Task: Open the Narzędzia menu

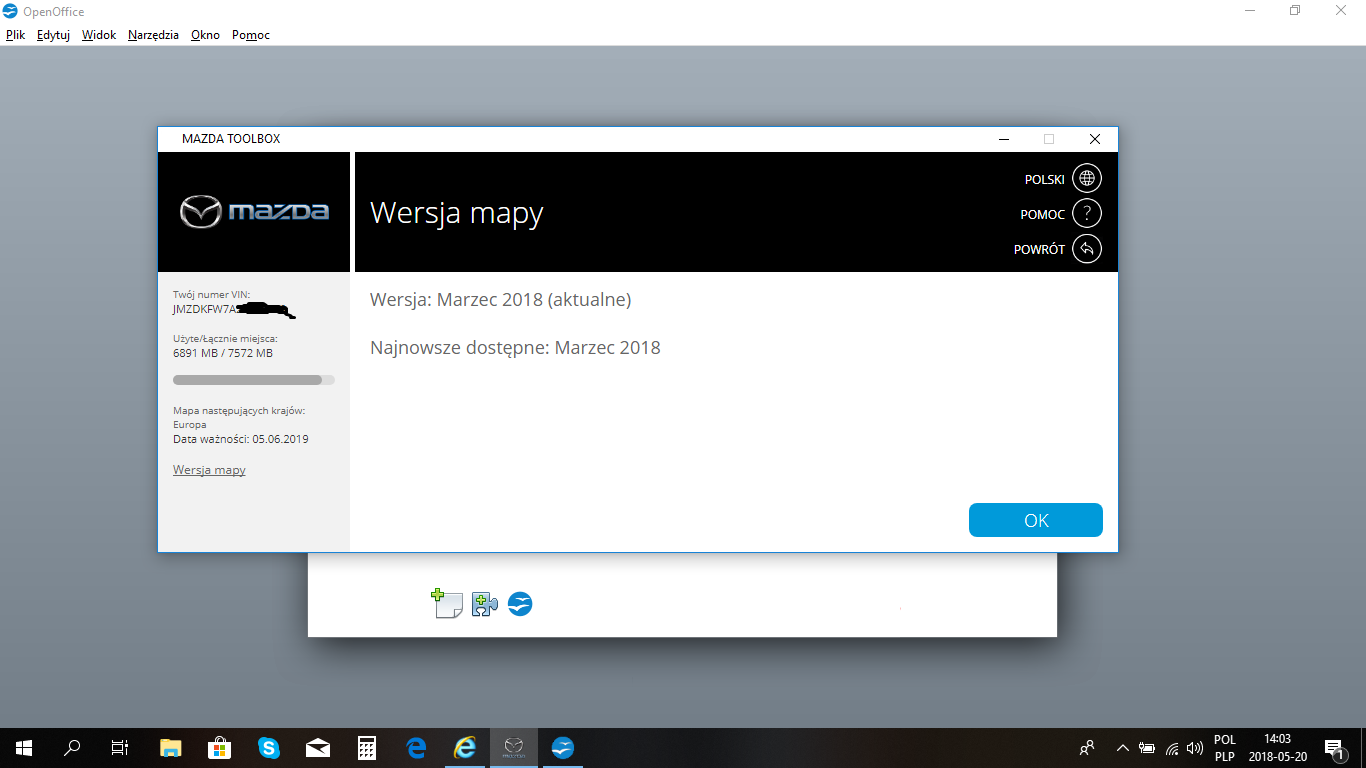Action: pyautogui.click(x=153, y=35)
